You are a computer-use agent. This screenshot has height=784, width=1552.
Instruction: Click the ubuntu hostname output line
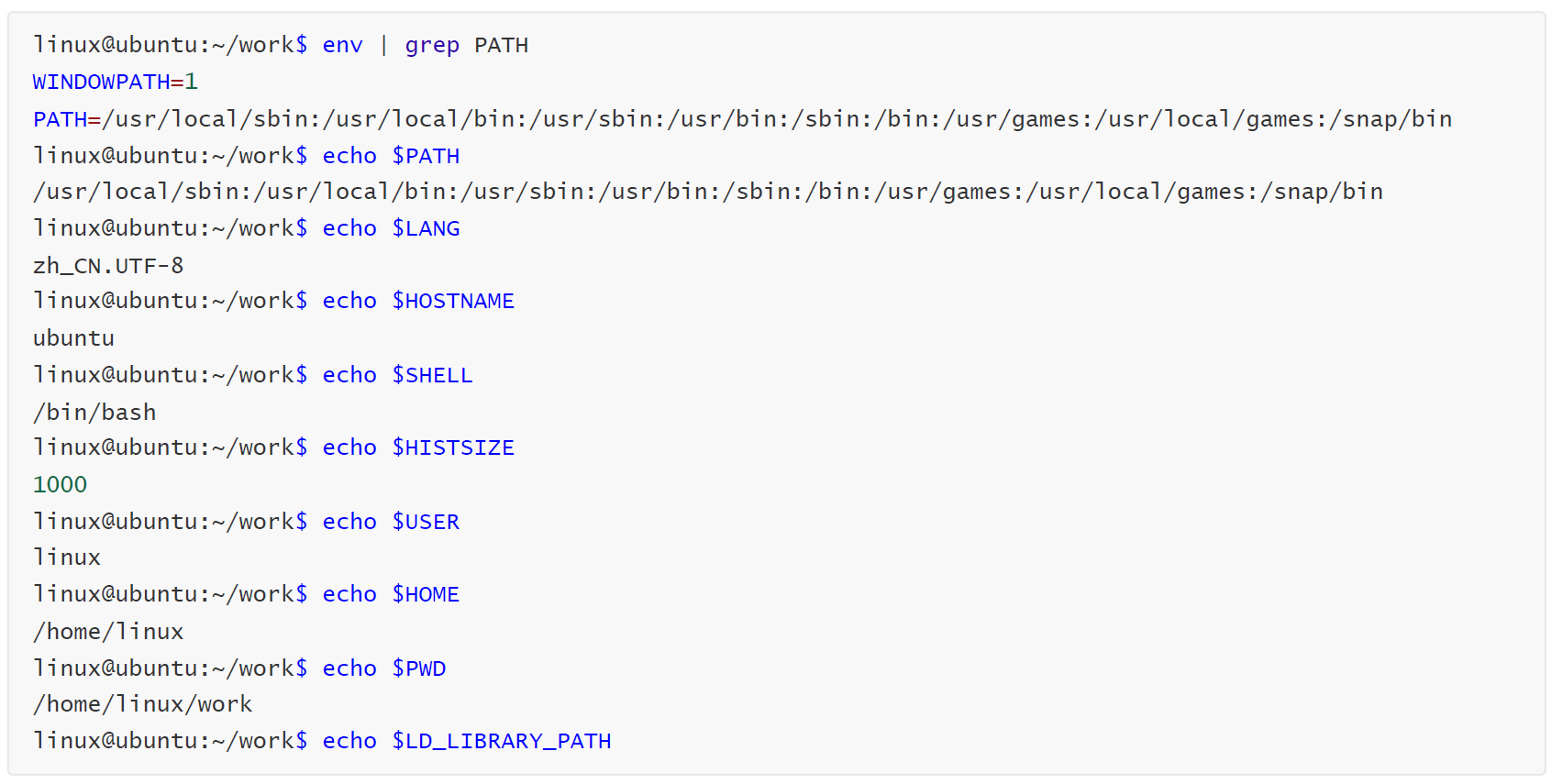pyautogui.click(x=73, y=338)
